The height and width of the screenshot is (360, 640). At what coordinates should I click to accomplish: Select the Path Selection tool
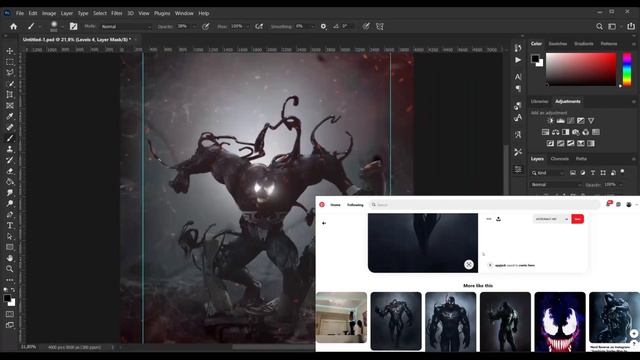(x=10, y=236)
